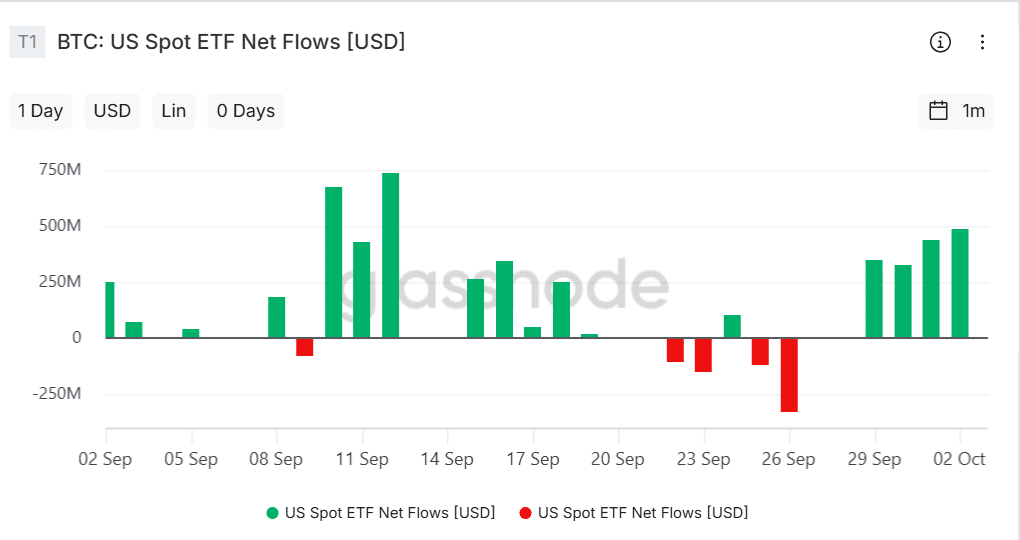Open the Lin scale dropdown

[174, 111]
